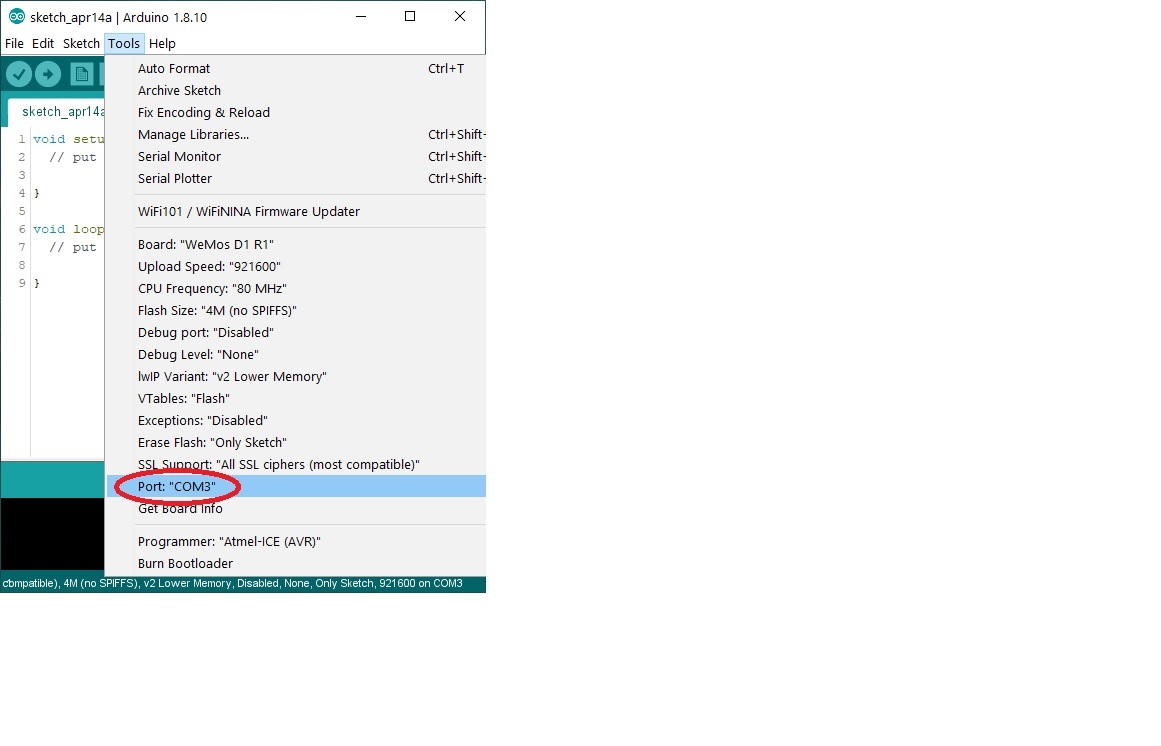Click the board info status bar text
The width and height of the screenshot is (1161, 746).
[x=232, y=583]
